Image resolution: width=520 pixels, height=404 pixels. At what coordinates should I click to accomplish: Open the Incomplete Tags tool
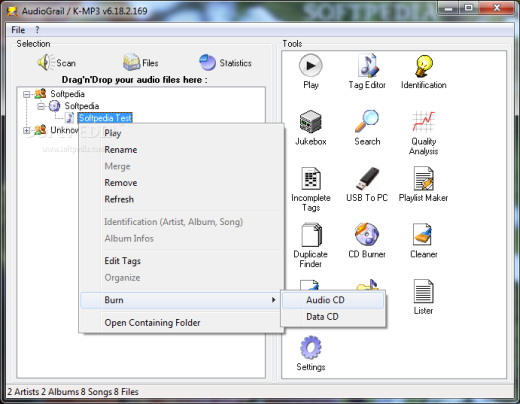pyautogui.click(x=311, y=178)
